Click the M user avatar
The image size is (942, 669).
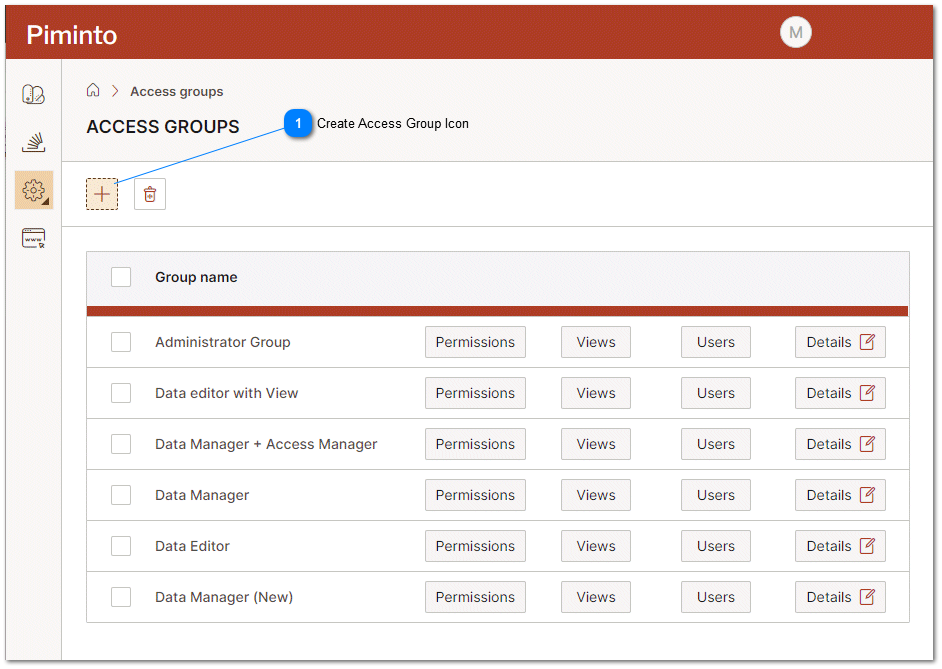click(x=795, y=32)
